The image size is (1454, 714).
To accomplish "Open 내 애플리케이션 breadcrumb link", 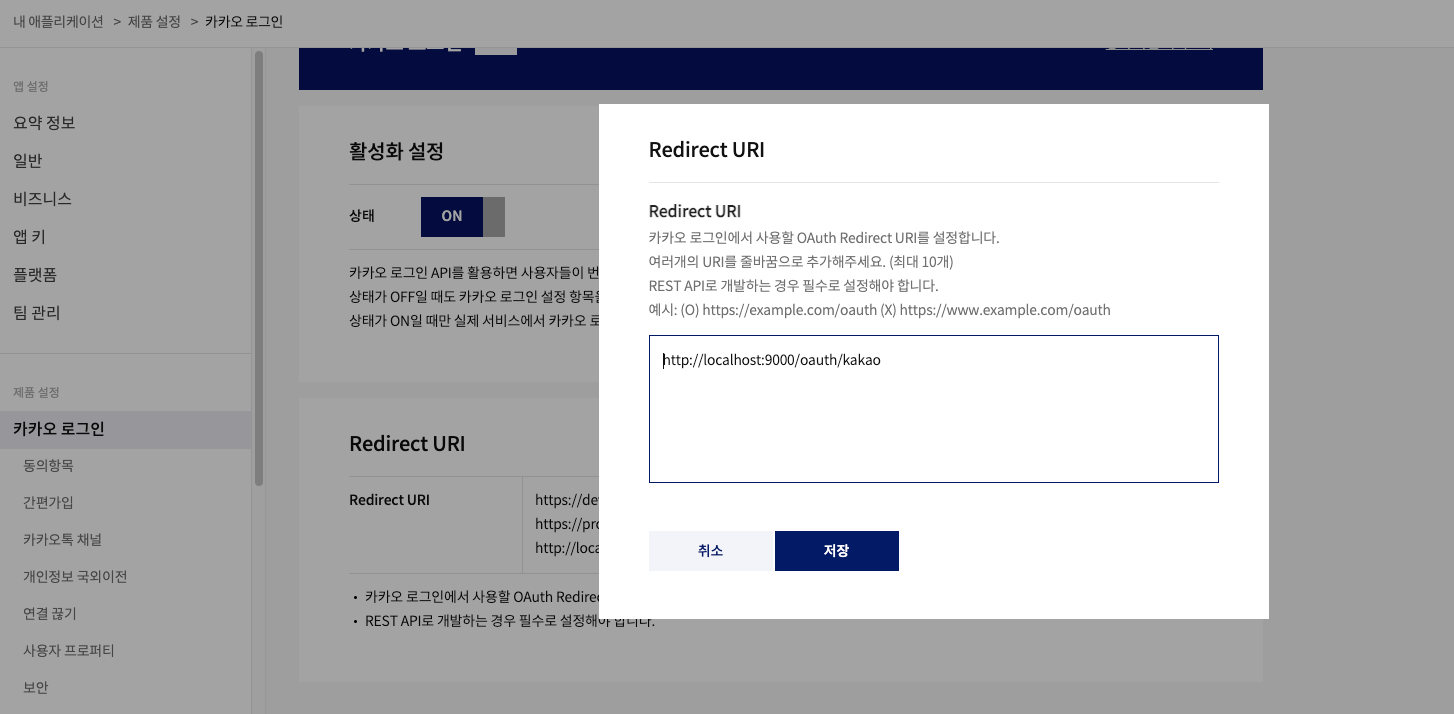I will point(58,21).
